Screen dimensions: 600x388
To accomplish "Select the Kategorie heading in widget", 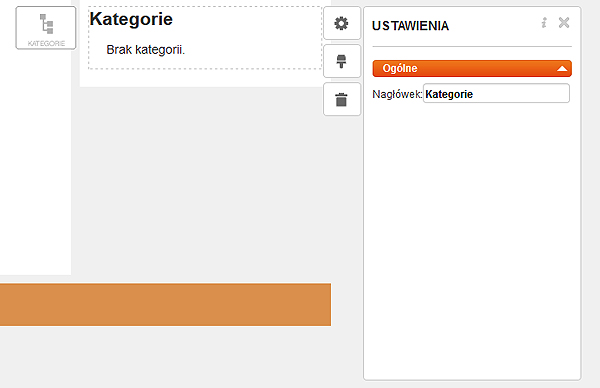I will click(131, 19).
